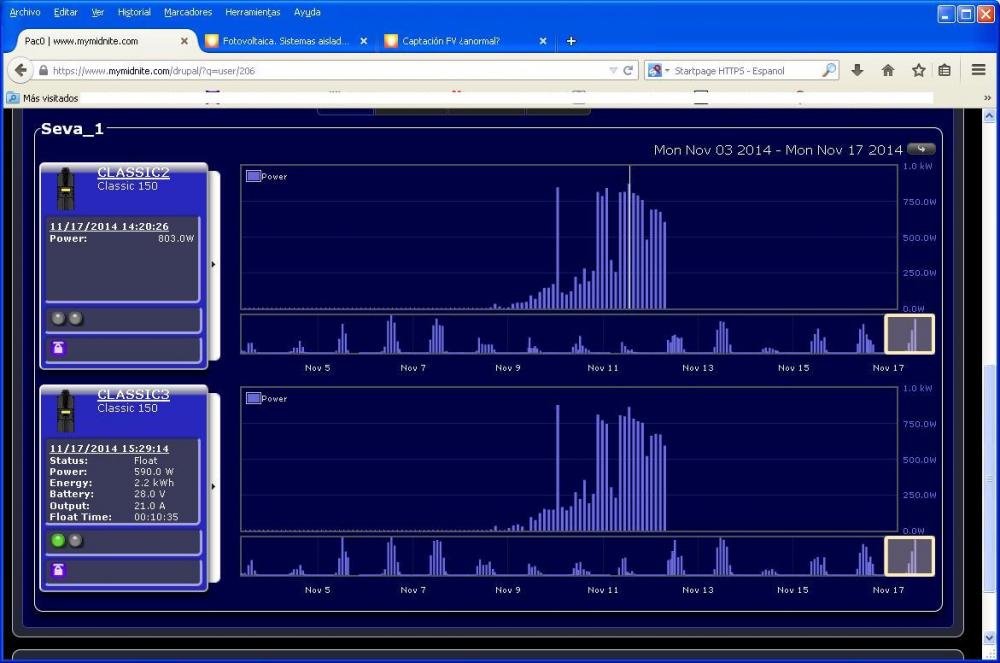The height and width of the screenshot is (663, 1000).
Task: Open the Ver menu
Action: pyautogui.click(x=98, y=12)
